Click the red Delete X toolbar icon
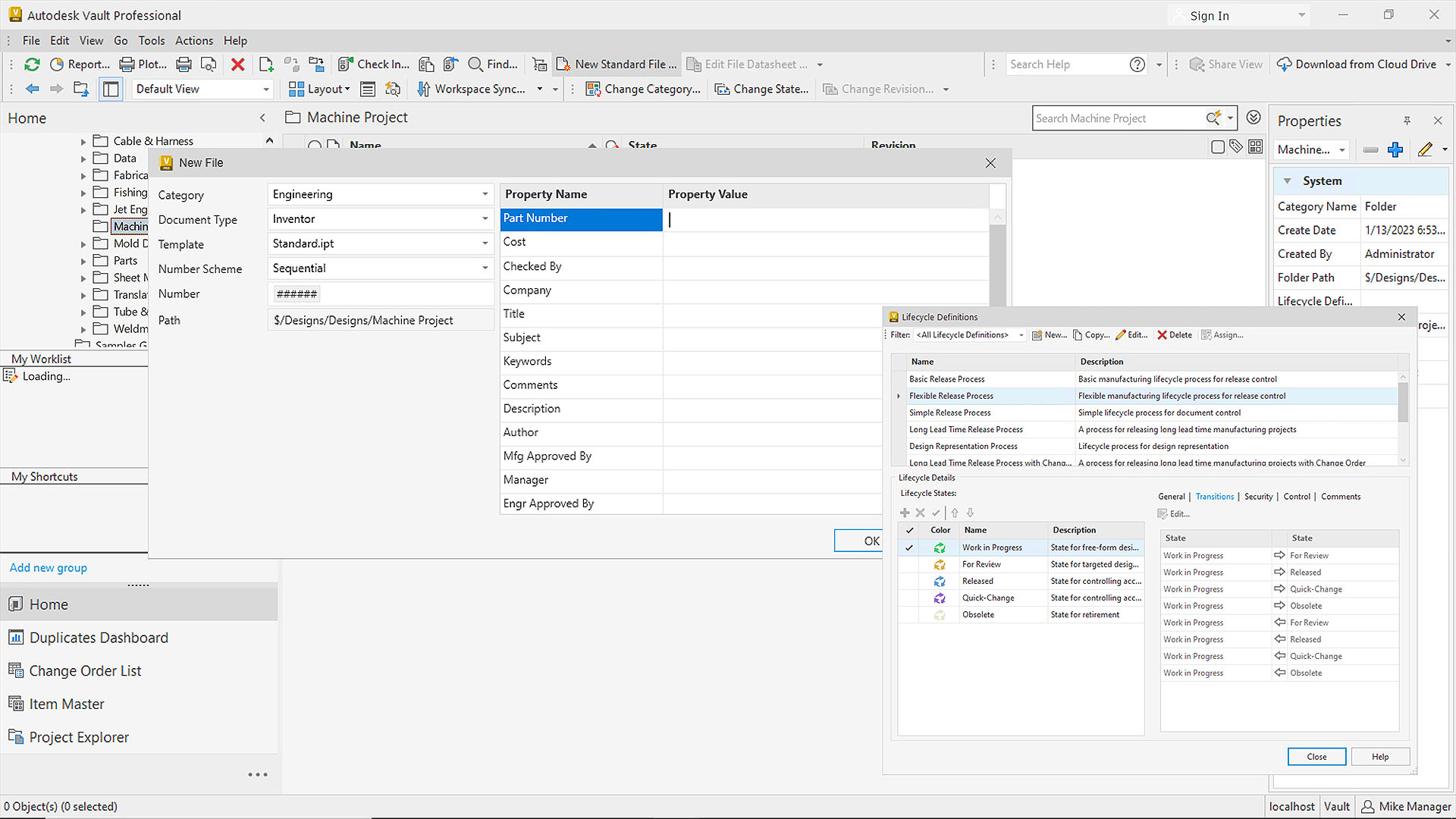This screenshot has width=1456, height=819. (237, 64)
